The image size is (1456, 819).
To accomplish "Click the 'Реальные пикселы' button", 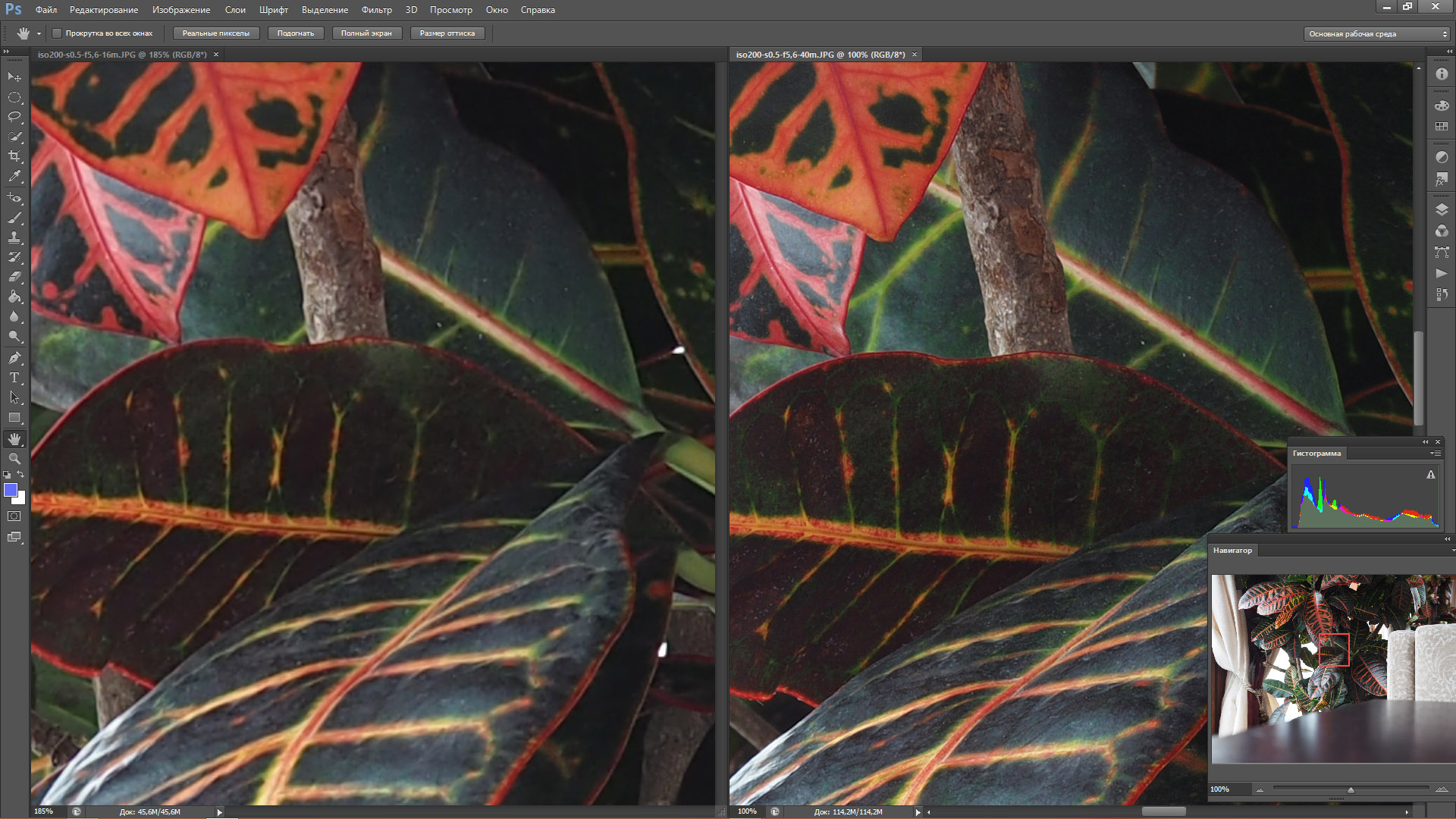I will tap(215, 33).
